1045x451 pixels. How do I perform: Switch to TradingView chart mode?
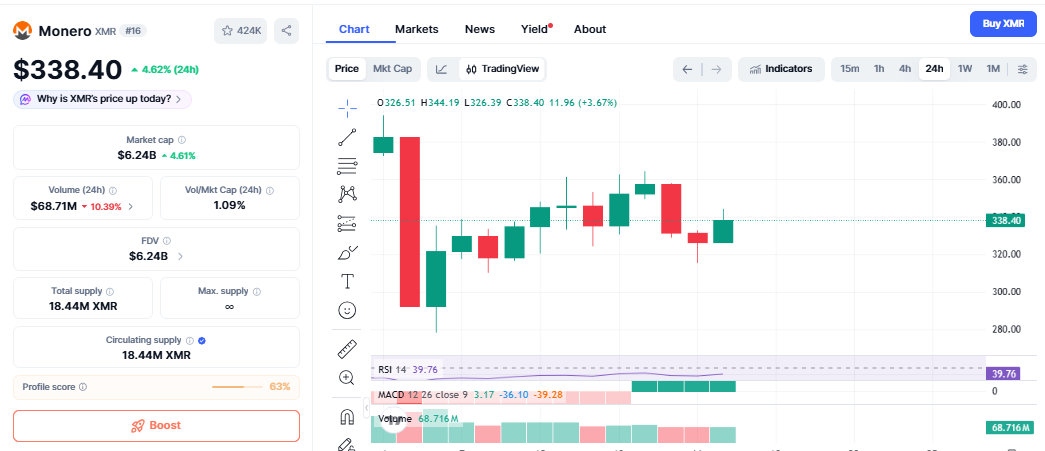point(503,69)
